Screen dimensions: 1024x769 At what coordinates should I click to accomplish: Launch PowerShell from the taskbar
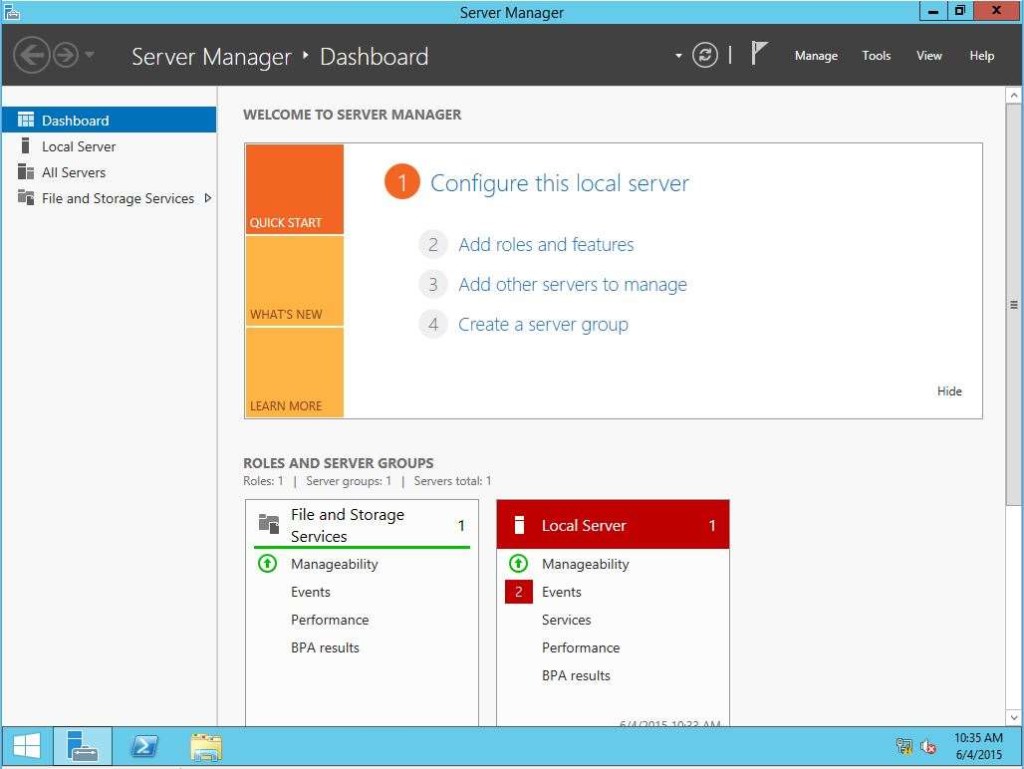click(x=144, y=746)
